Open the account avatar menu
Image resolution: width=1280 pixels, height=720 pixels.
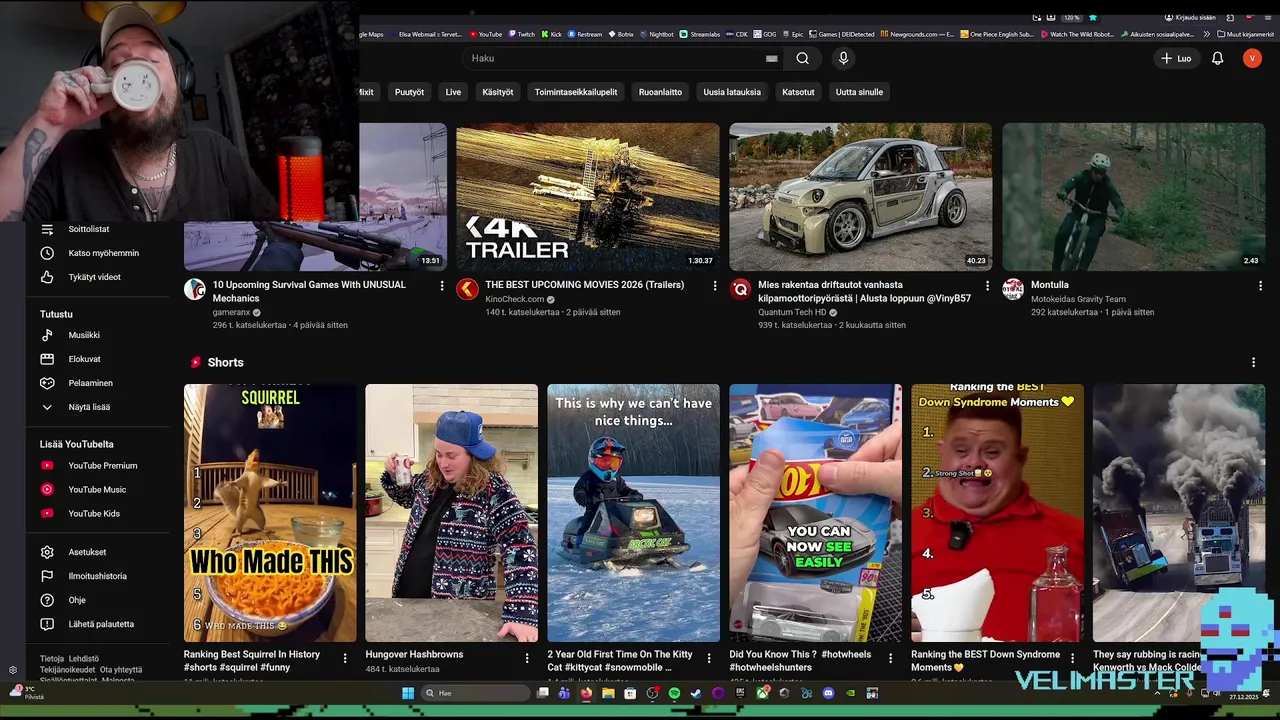pyautogui.click(x=1252, y=58)
